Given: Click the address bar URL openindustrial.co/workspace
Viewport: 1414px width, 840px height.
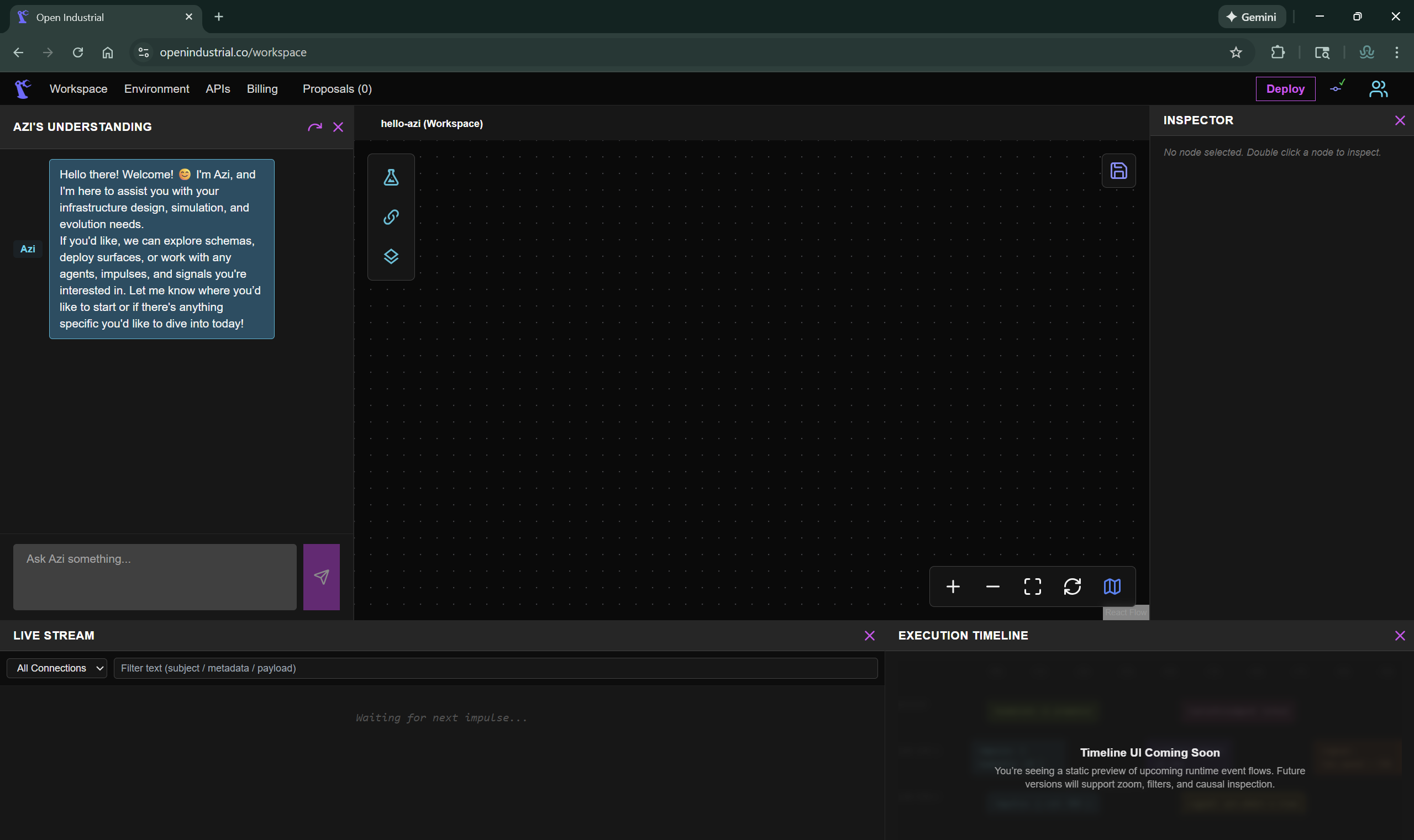Looking at the screenshot, I should 233,52.
